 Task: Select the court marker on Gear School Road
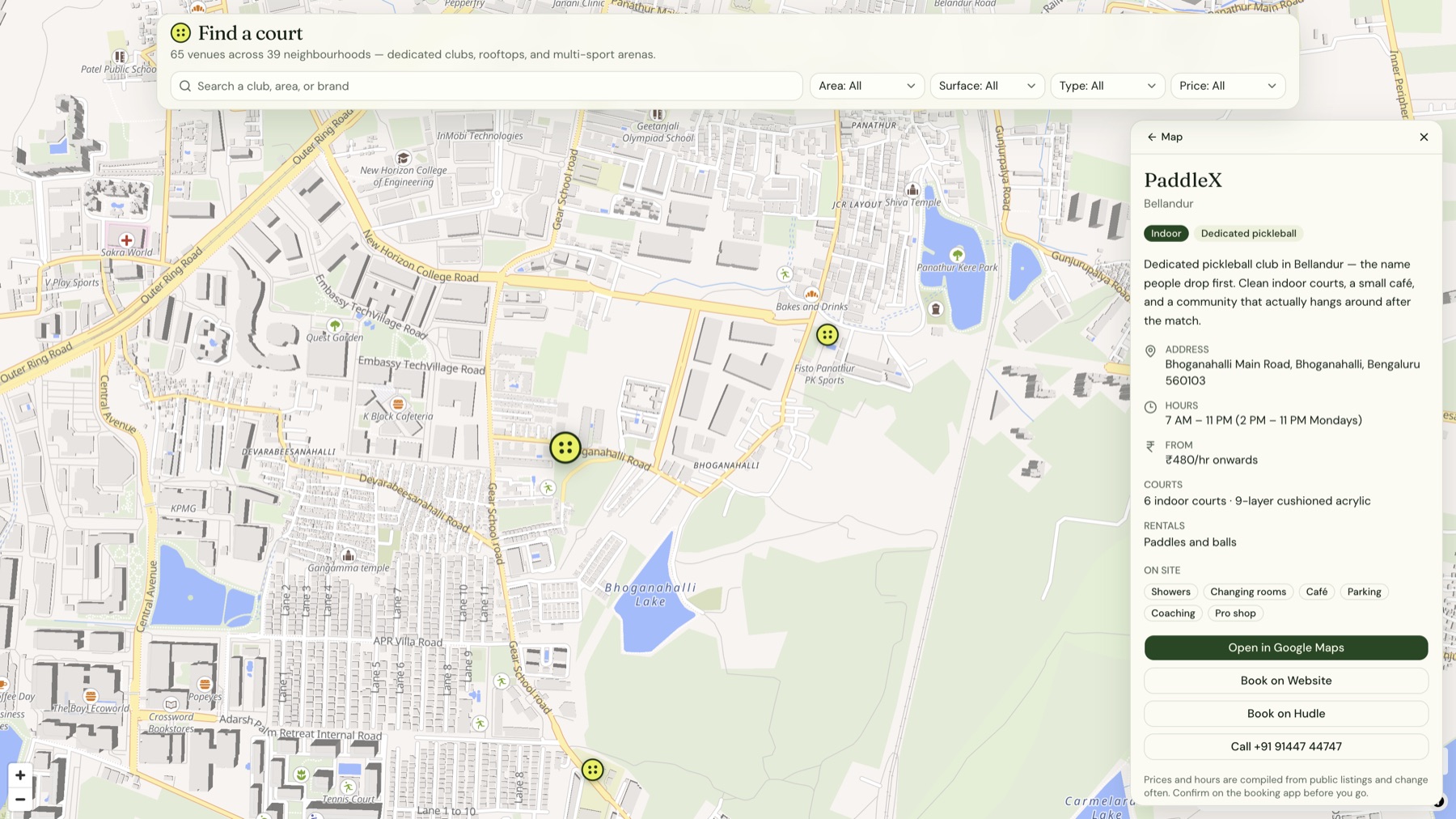593,770
